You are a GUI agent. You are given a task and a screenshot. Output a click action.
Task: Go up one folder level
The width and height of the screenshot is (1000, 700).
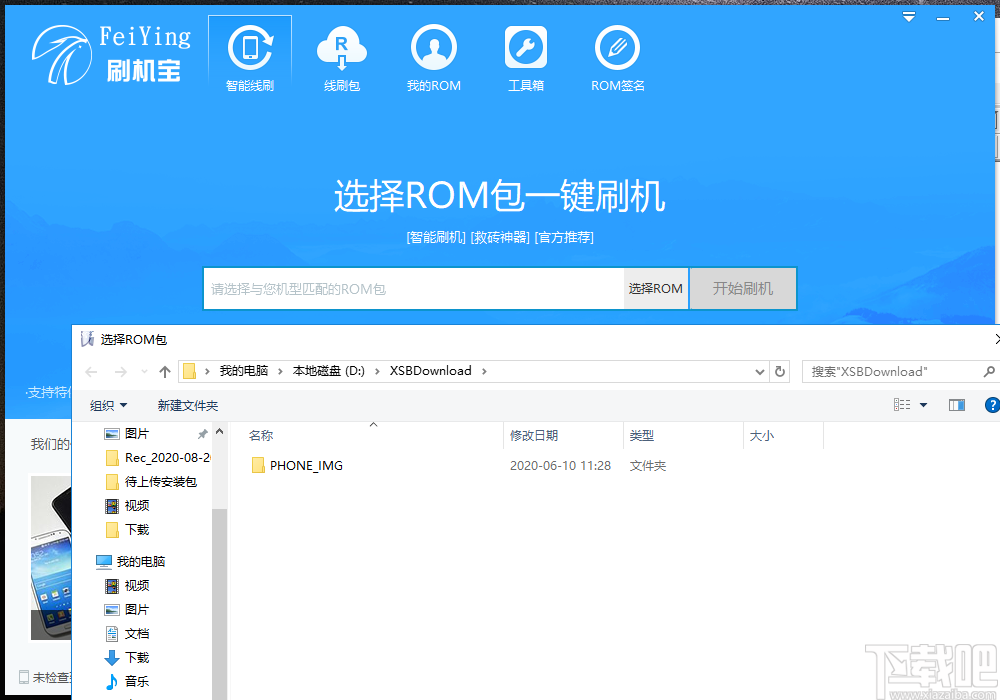click(165, 371)
